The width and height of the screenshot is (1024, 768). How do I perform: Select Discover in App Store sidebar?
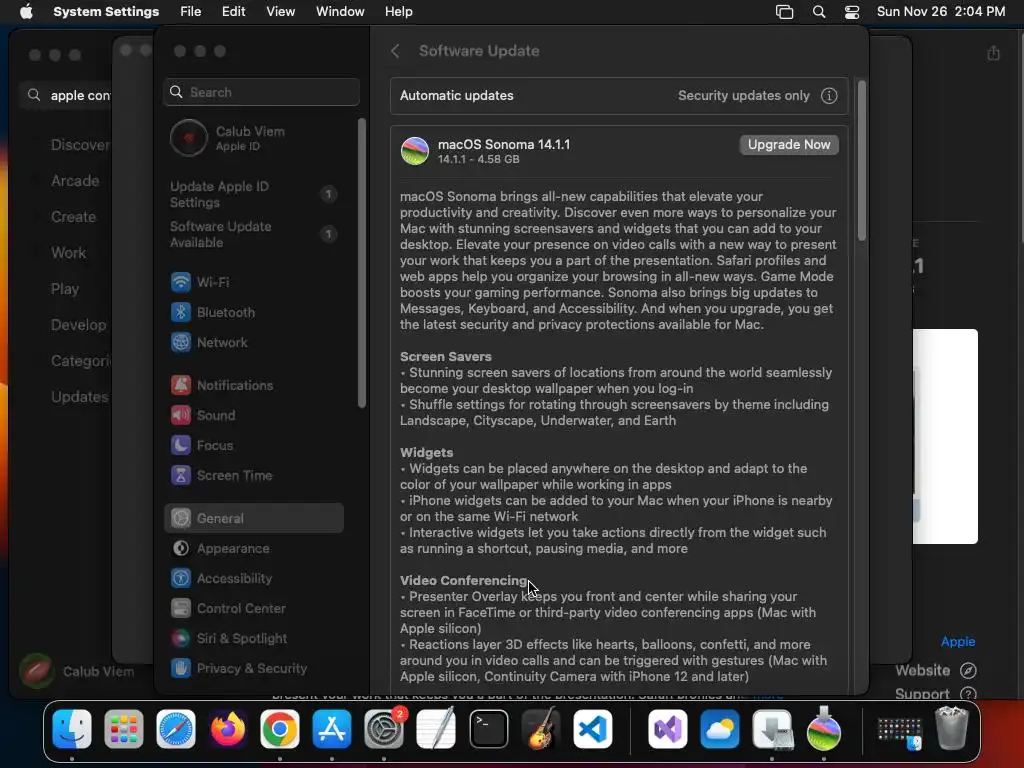pos(80,145)
